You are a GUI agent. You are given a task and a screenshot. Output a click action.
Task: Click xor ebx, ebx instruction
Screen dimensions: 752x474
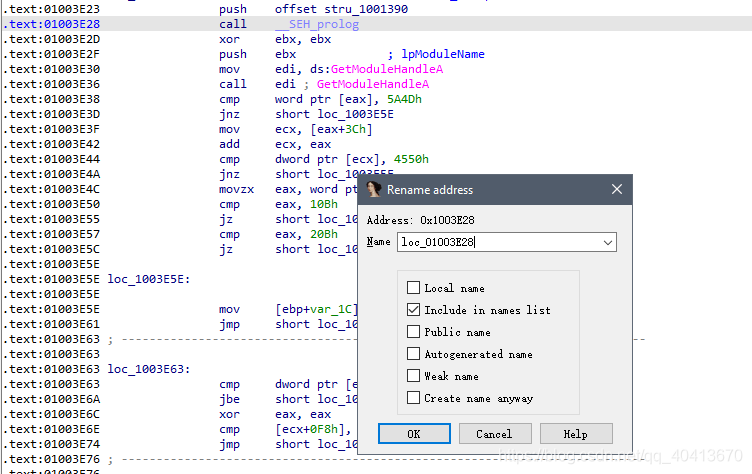point(275,39)
